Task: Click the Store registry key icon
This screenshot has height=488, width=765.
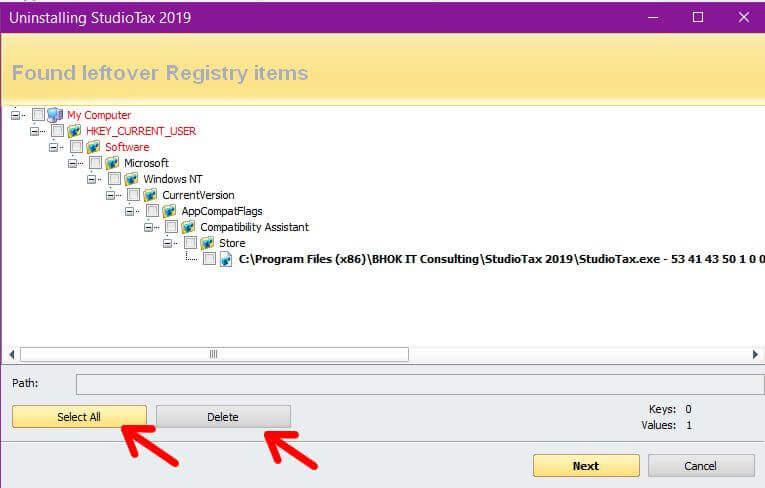Action: tap(207, 243)
